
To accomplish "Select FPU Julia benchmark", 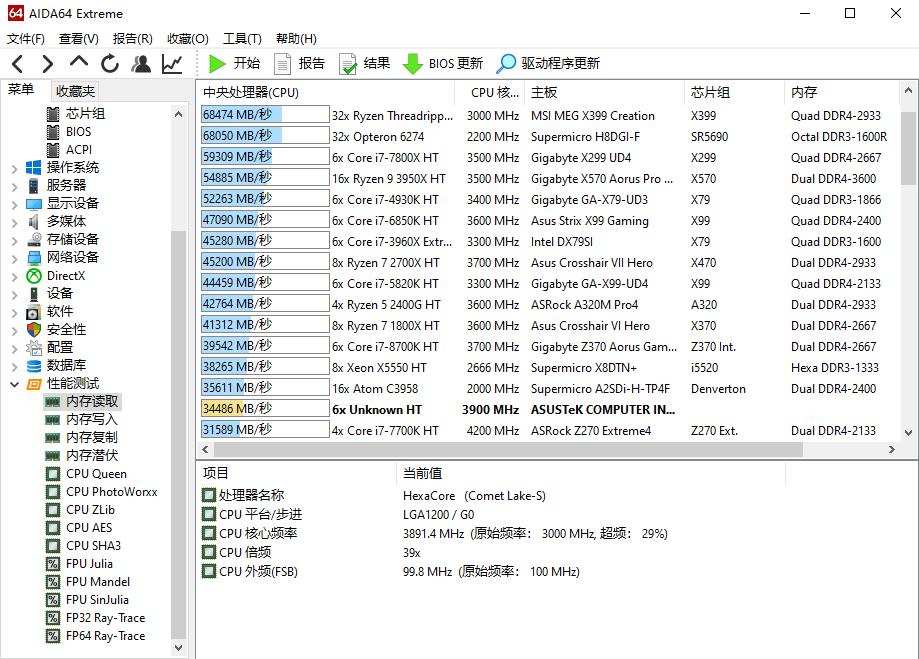I will click(89, 564).
